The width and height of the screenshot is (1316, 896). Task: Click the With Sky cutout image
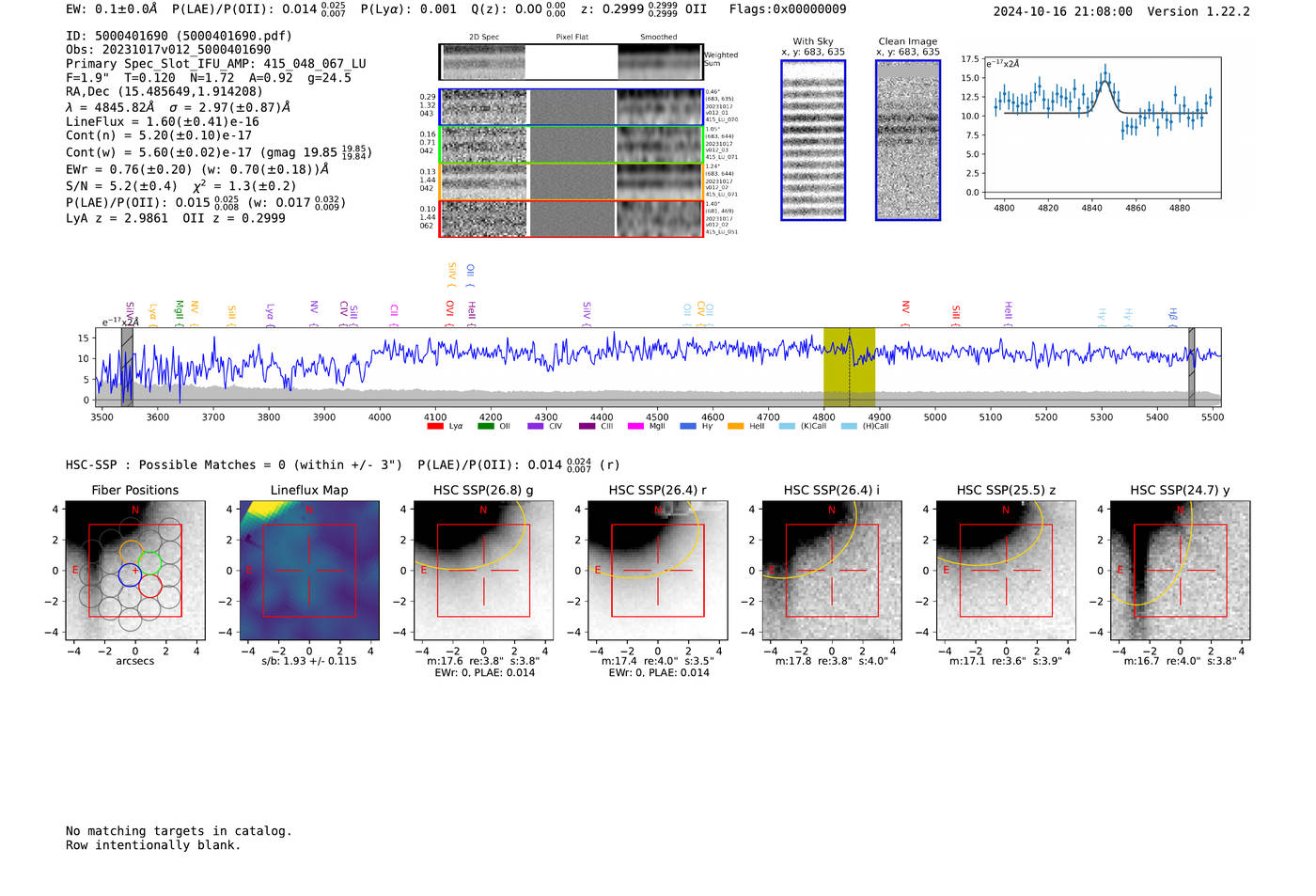[813, 140]
